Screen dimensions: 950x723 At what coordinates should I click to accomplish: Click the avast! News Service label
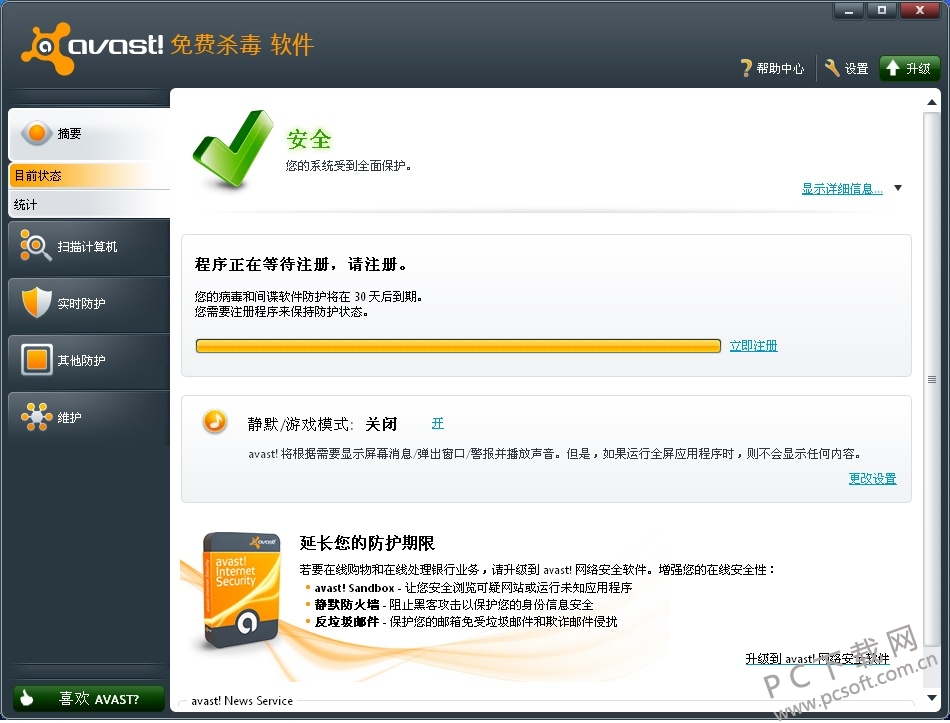point(242,701)
